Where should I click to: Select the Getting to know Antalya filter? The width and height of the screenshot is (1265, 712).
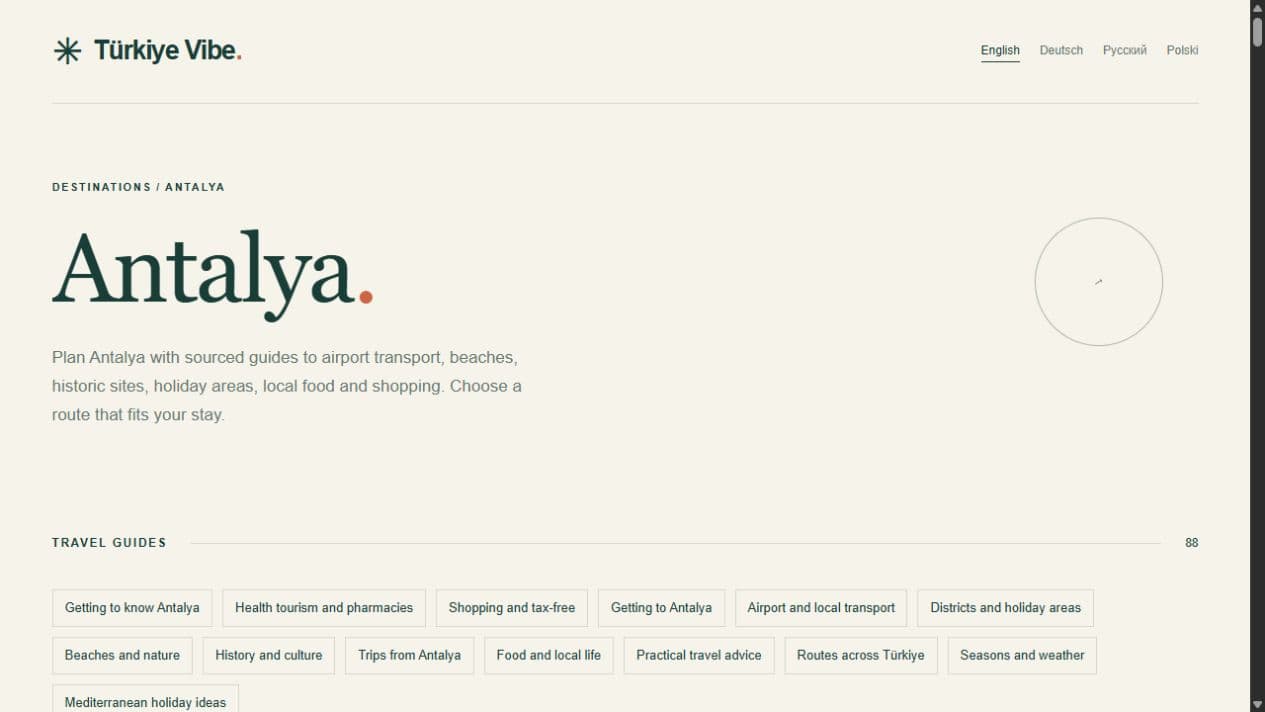pyautogui.click(x=132, y=608)
